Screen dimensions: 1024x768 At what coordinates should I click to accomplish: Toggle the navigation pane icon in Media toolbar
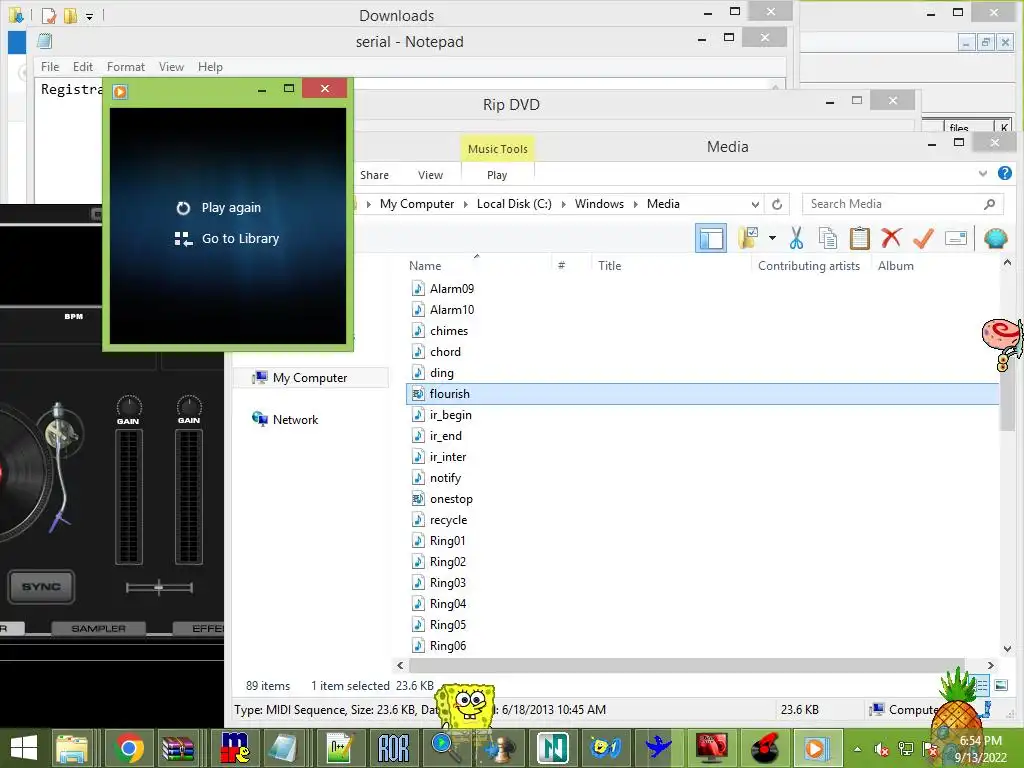[x=711, y=238]
